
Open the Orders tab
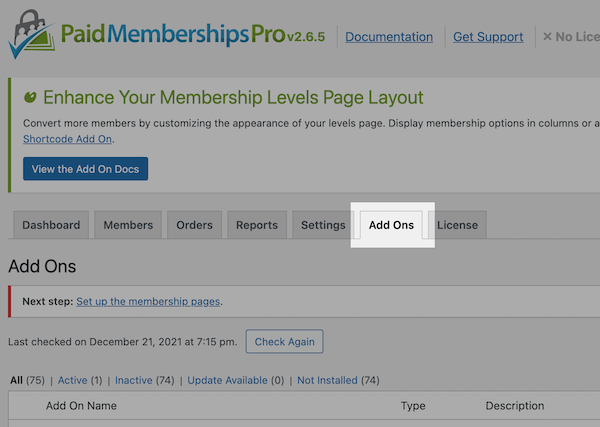[x=194, y=225]
